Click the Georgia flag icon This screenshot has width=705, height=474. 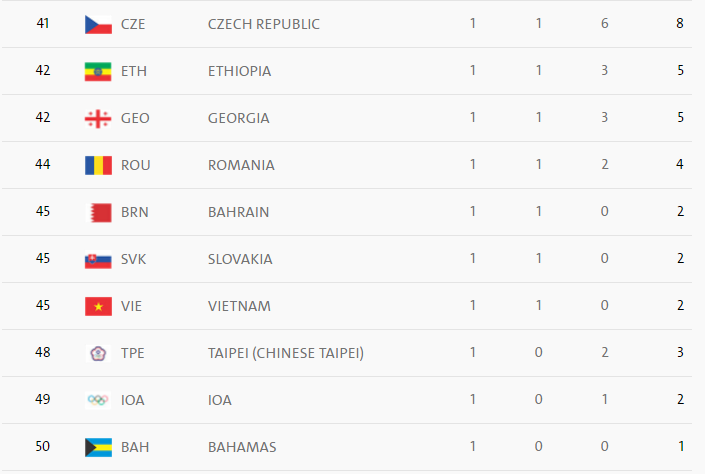click(x=98, y=118)
